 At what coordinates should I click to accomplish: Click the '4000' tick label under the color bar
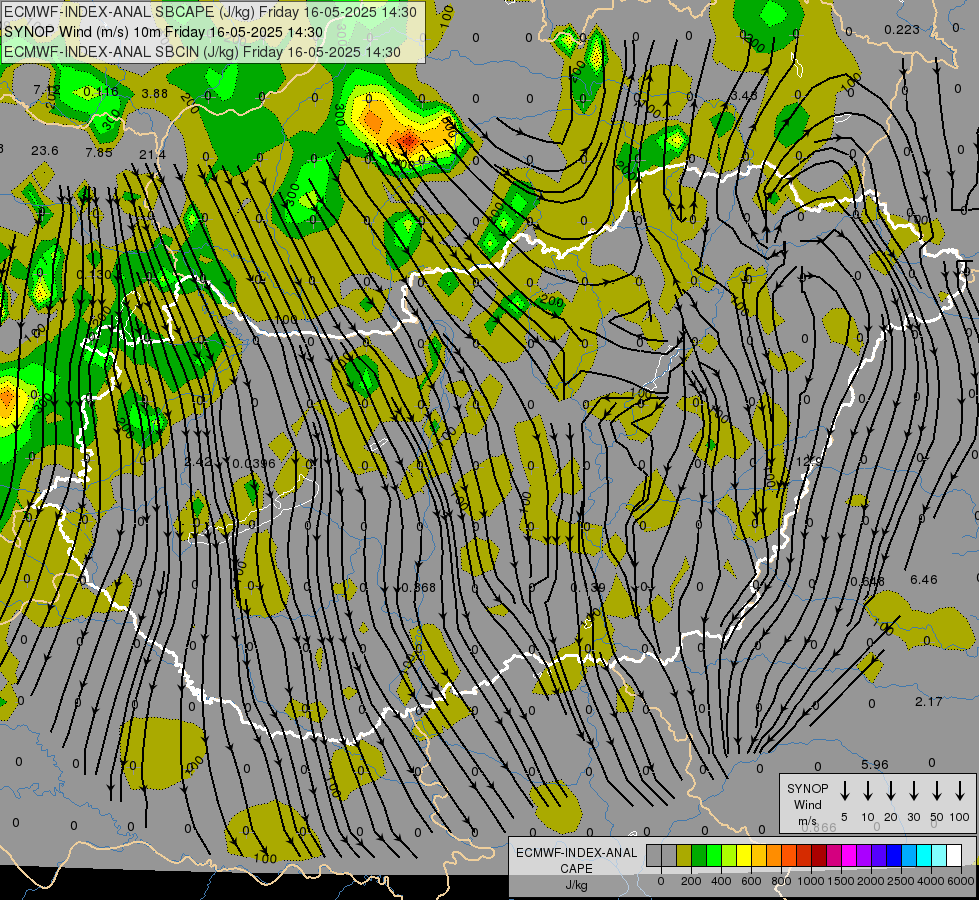[931, 881]
